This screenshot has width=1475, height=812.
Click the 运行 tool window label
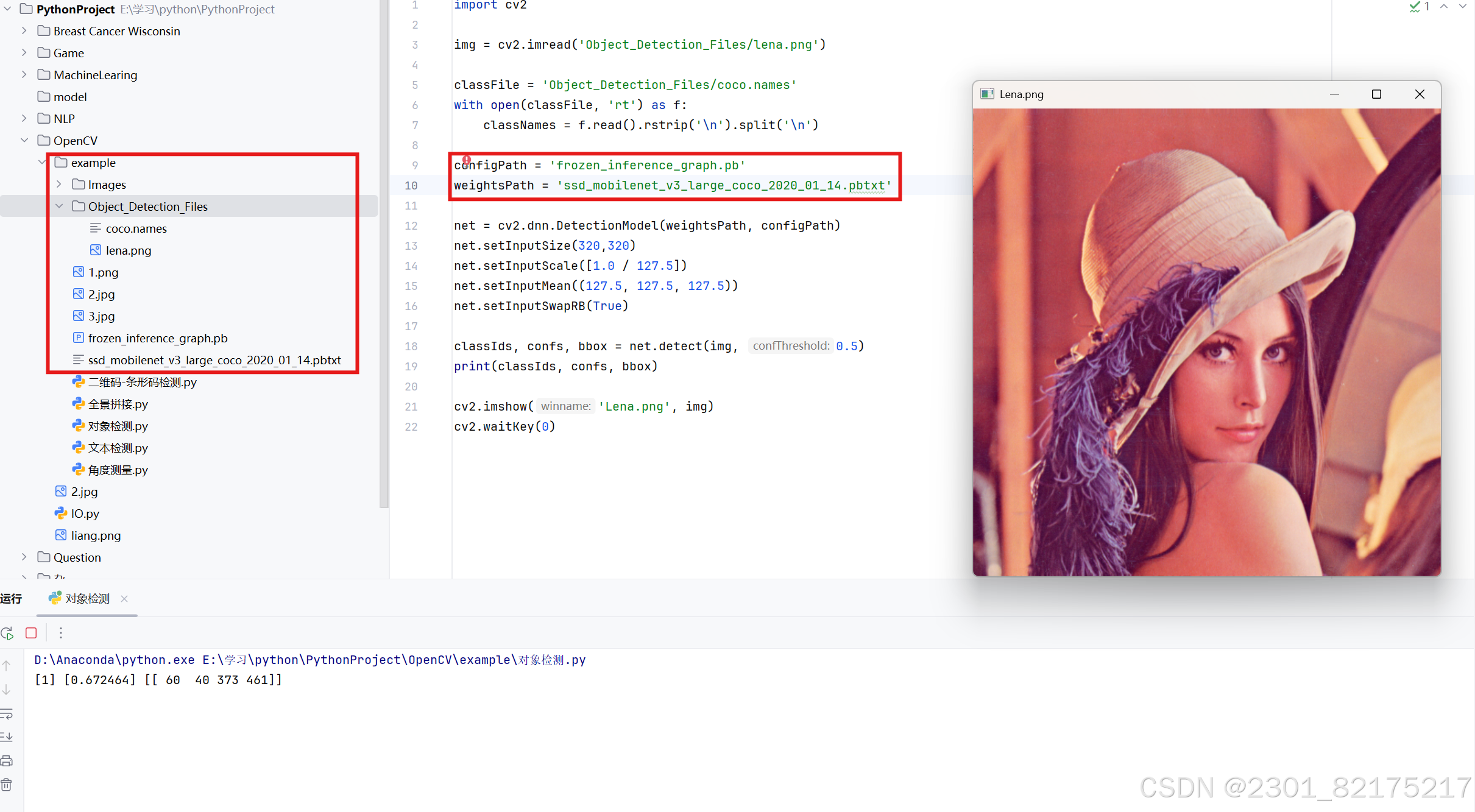[x=11, y=598]
